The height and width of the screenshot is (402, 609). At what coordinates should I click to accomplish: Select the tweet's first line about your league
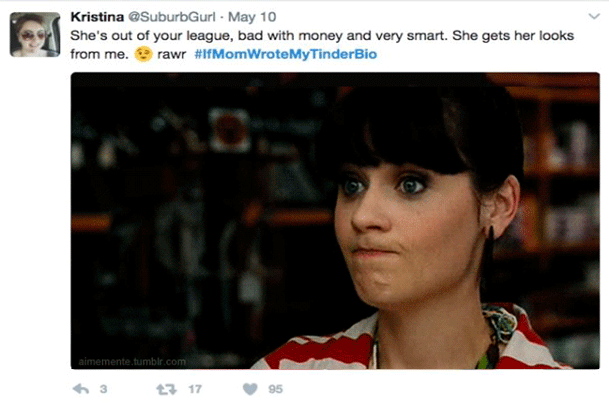322,36
